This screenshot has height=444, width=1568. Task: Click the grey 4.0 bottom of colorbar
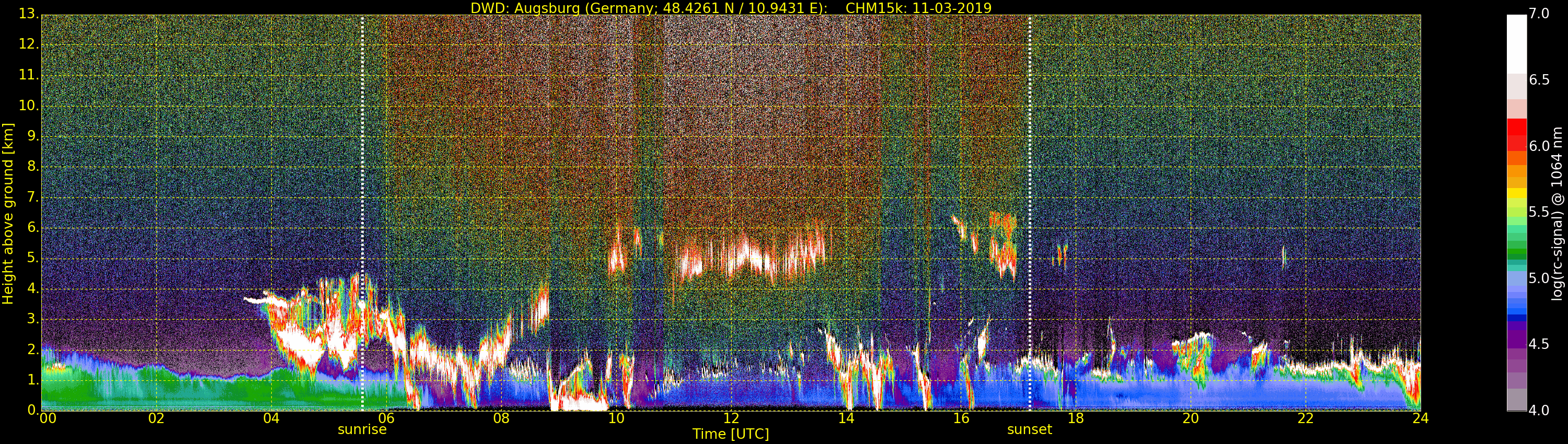[1516, 400]
